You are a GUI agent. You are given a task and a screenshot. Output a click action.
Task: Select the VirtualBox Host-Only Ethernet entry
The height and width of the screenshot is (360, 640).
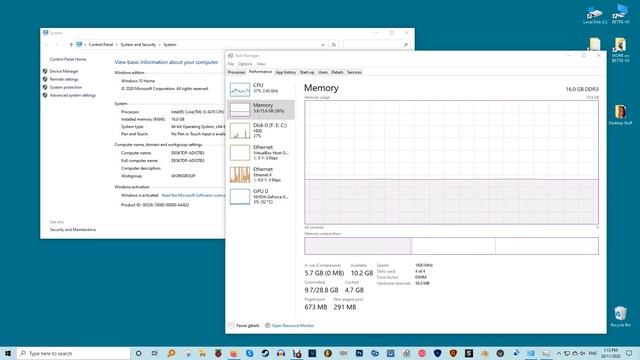click(260, 152)
